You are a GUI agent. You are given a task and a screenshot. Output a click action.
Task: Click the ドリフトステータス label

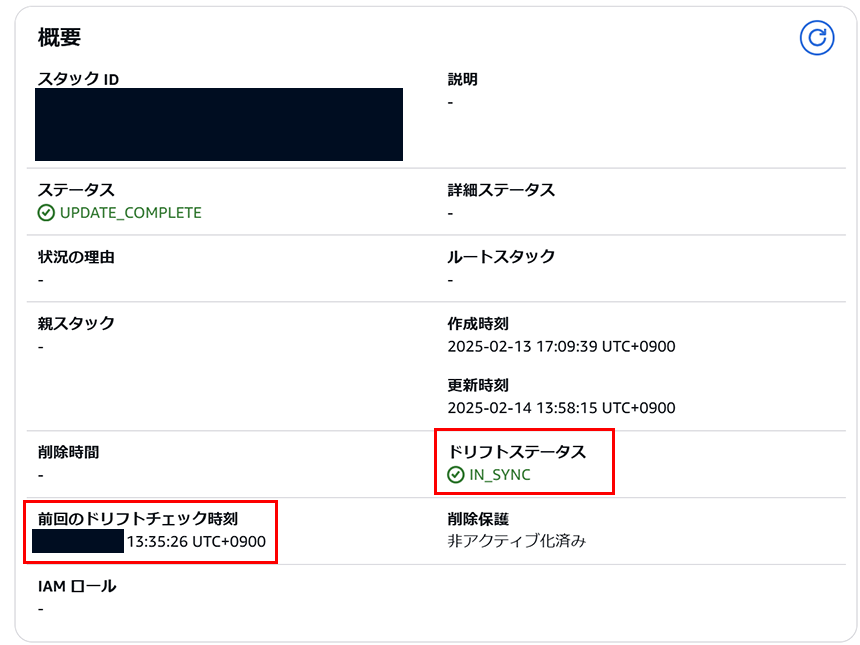click(517, 452)
